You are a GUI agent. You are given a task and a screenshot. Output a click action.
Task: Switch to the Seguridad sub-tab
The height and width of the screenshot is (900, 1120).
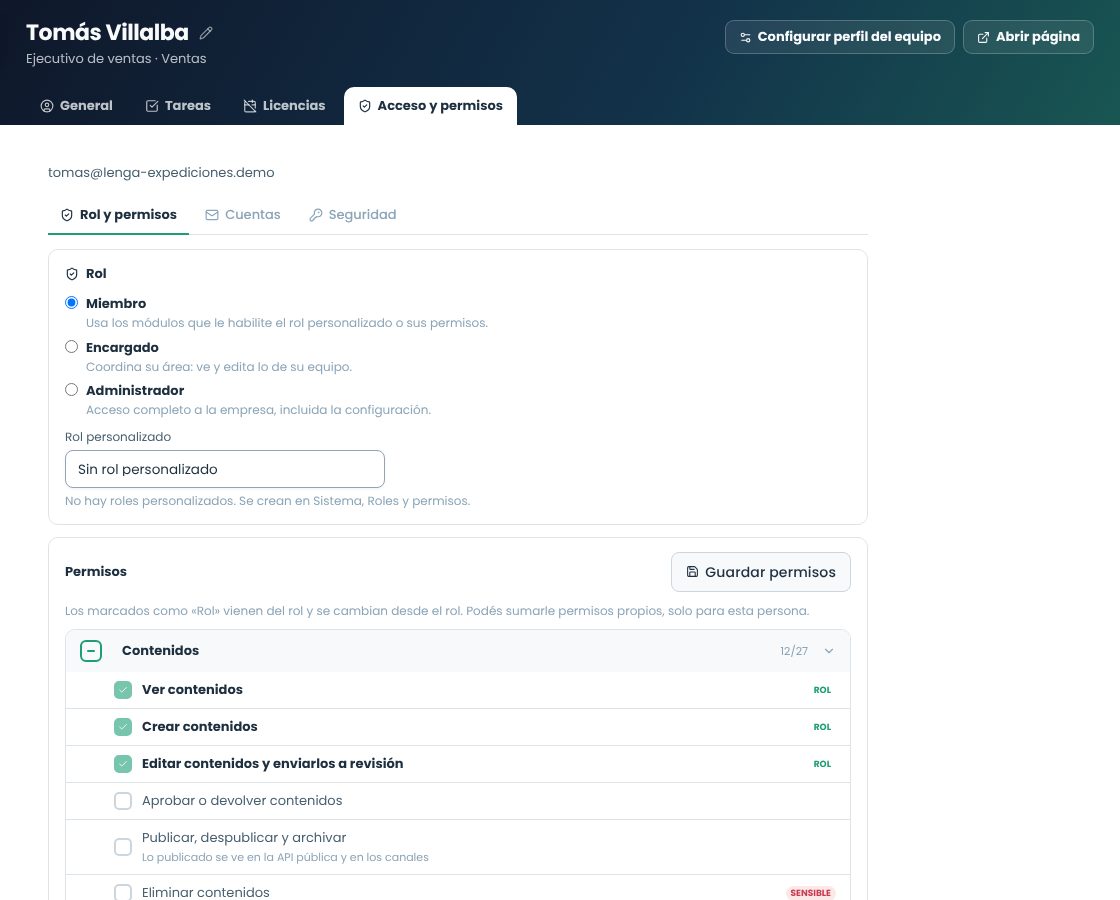[353, 215]
